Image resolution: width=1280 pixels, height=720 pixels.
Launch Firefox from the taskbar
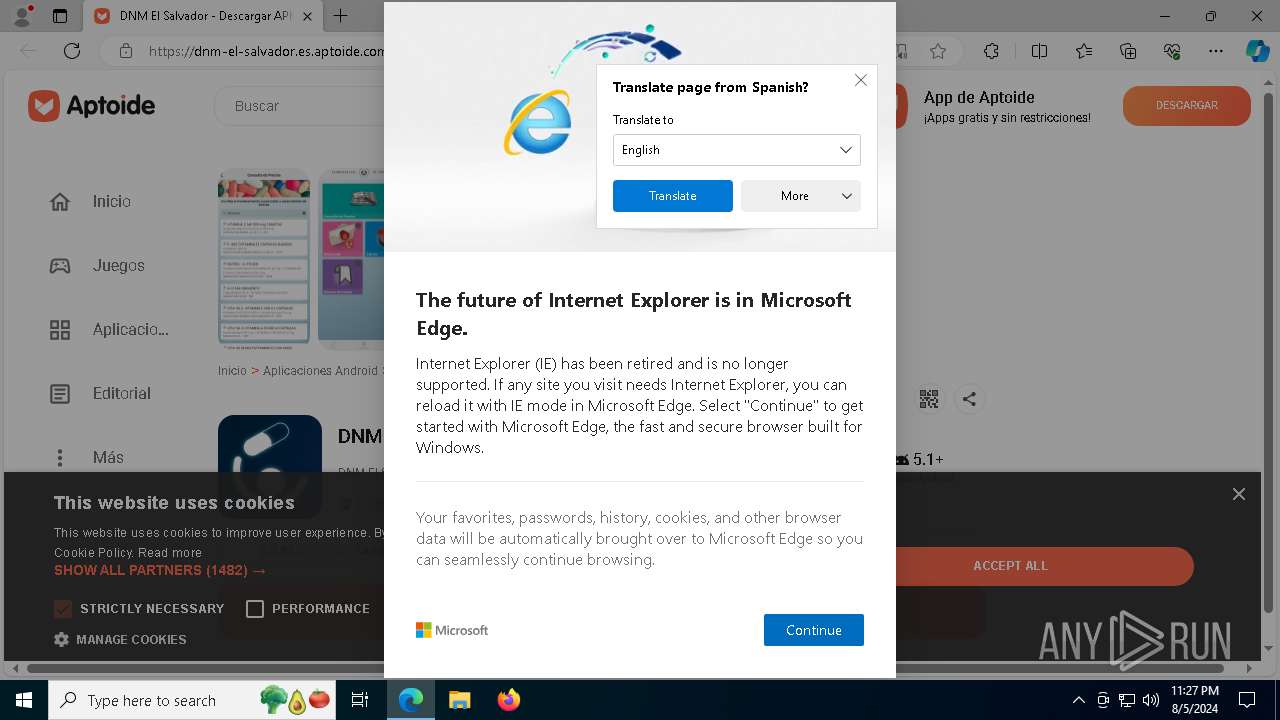tap(508, 700)
